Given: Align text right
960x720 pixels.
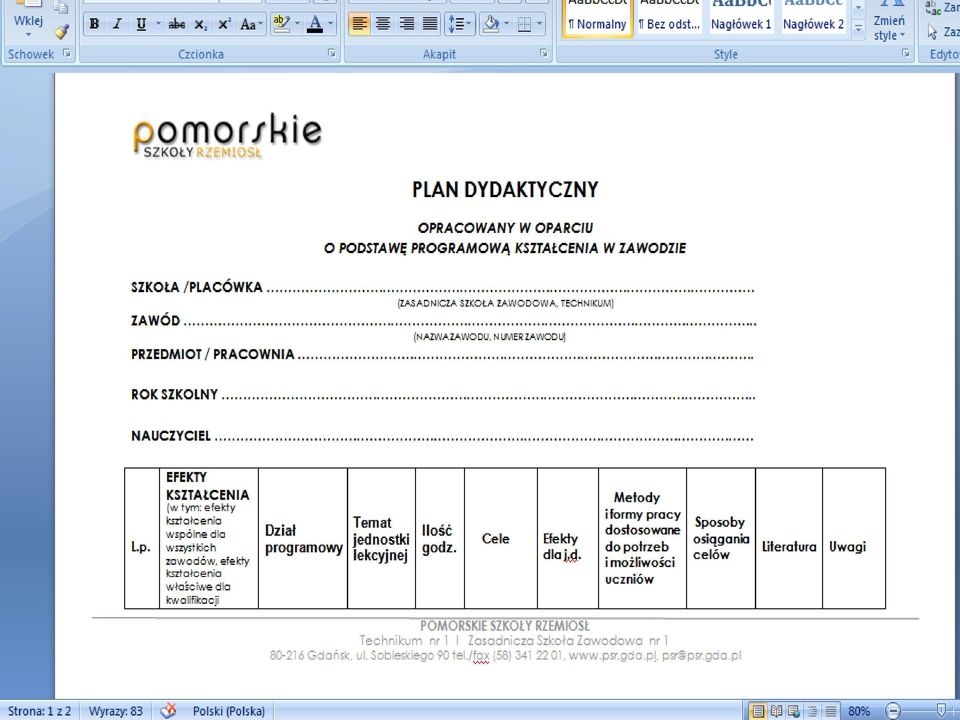Looking at the screenshot, I should coord(407,24).
